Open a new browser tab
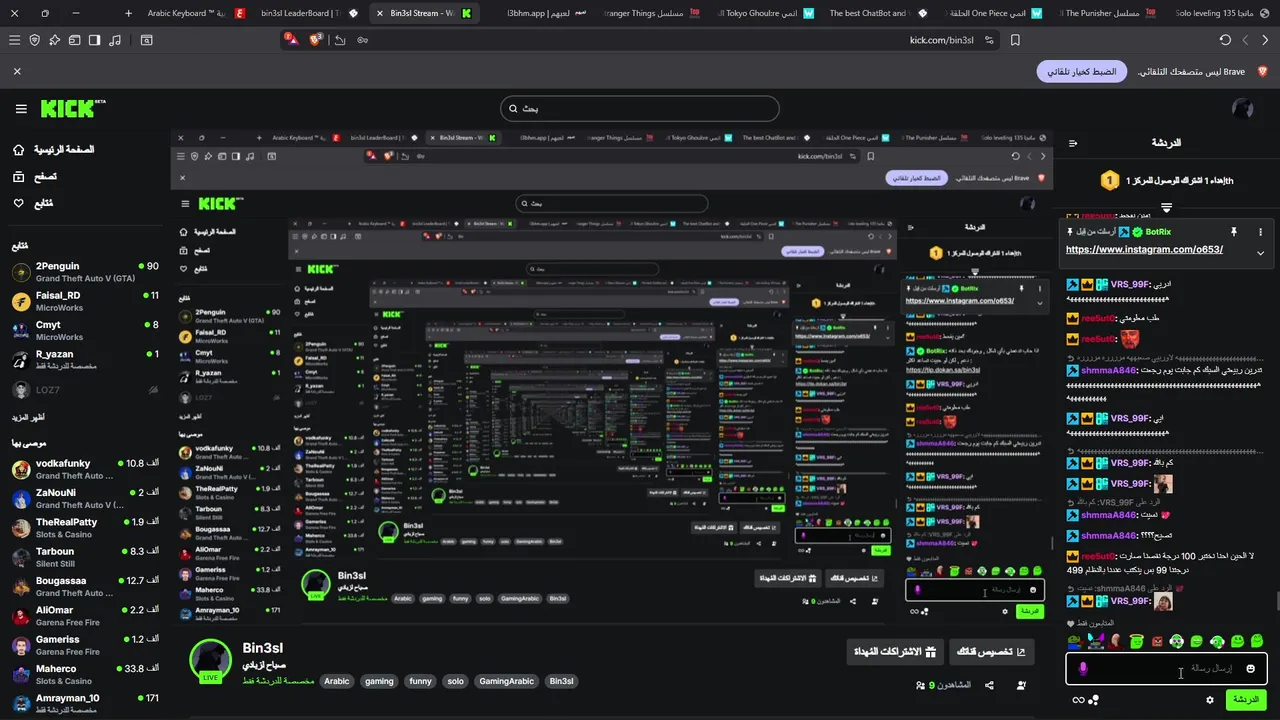Screen dimensions: 1280x720 128,13
